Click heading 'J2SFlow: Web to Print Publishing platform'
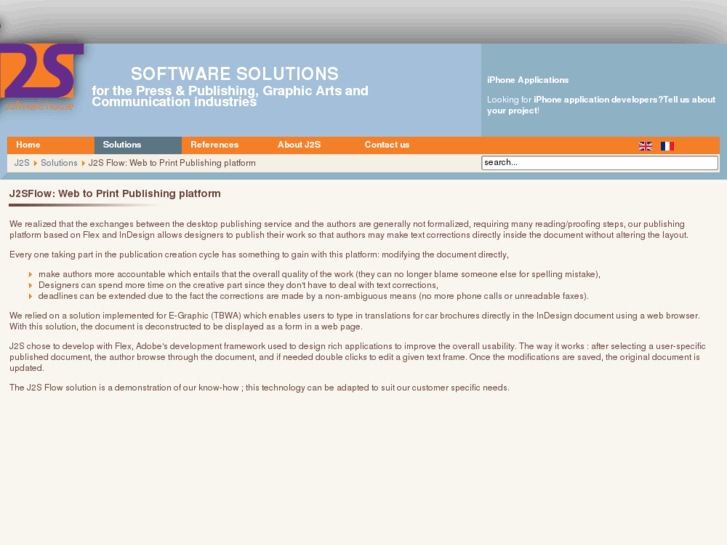Viewport: 727px width, 545px height. click(x=115, y=193)
